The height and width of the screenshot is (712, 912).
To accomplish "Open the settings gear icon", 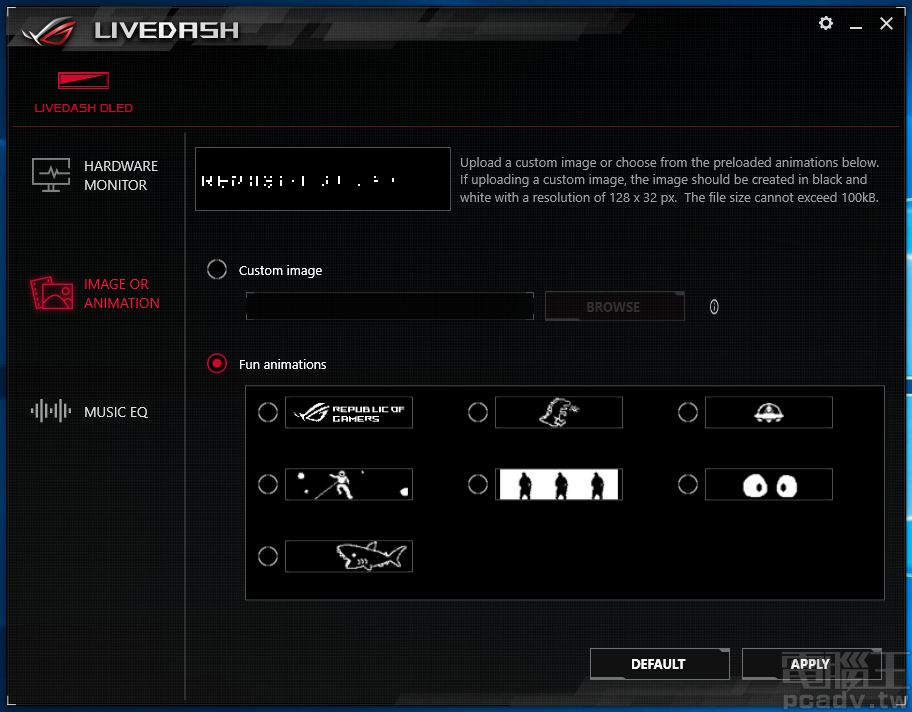I will tap(825, 23).
